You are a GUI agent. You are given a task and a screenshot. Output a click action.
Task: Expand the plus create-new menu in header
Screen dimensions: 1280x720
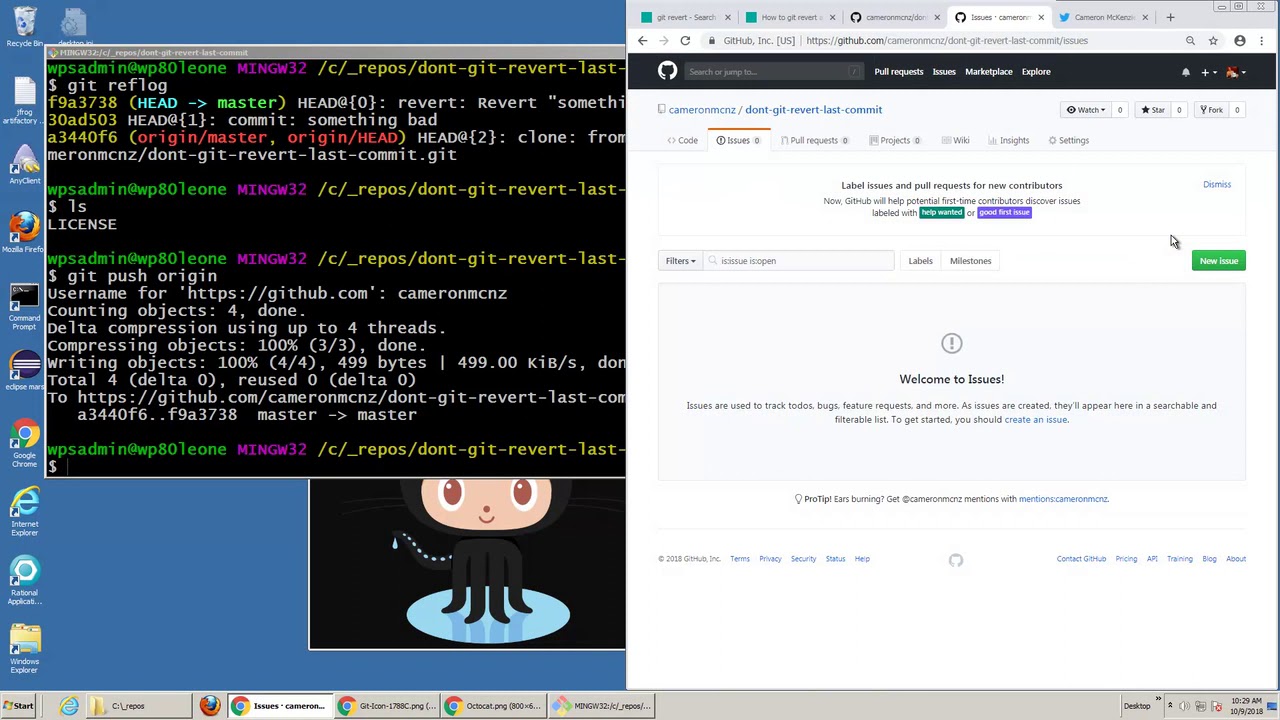(x=1208, y=72)
